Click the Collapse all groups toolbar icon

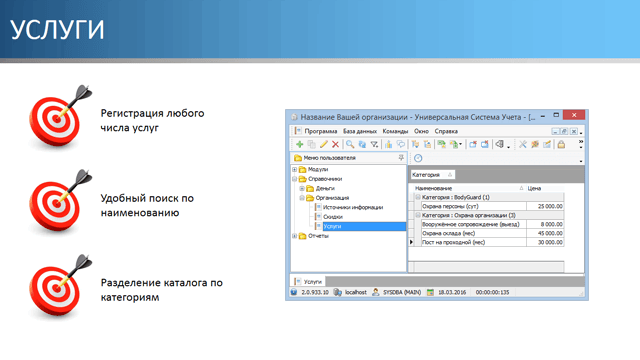427,144
